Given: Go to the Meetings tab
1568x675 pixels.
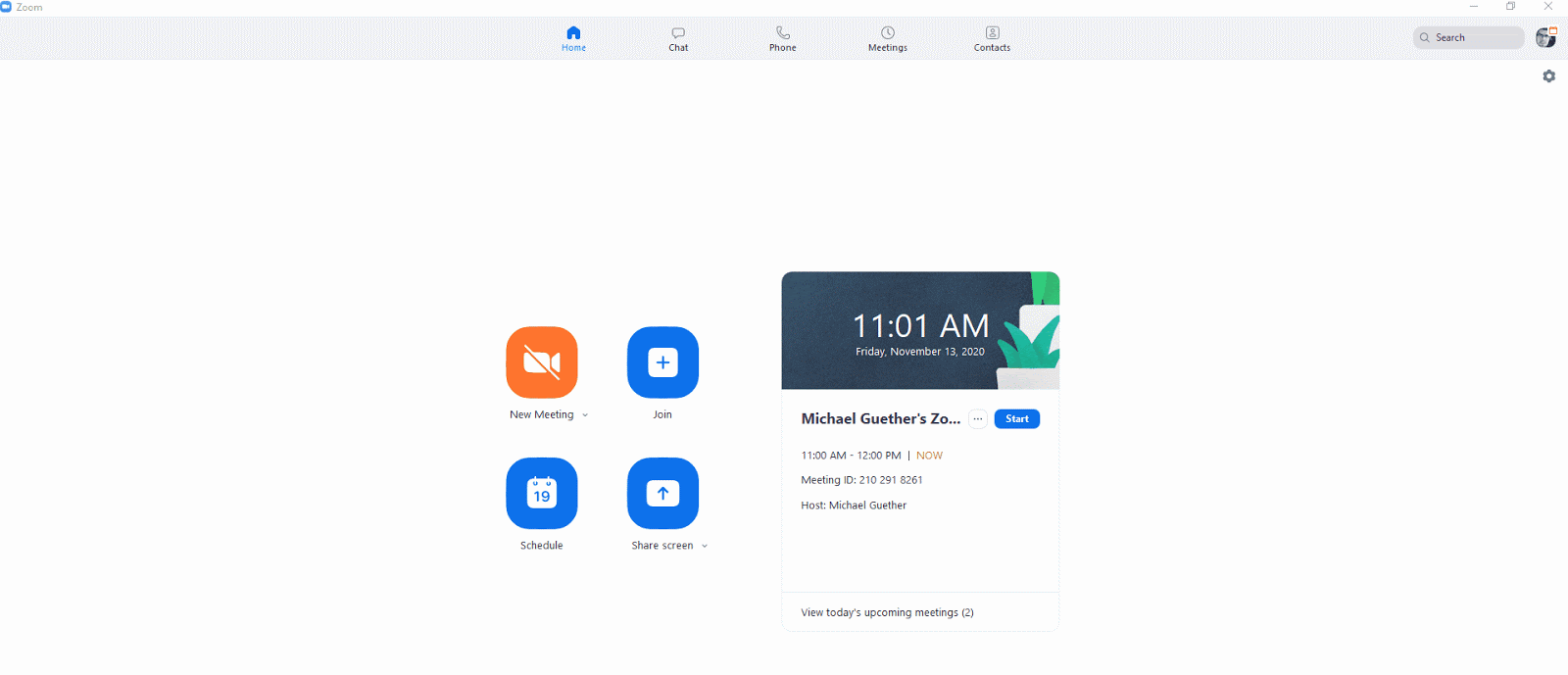Looking at the screenshot, I should tap(887, 39).
